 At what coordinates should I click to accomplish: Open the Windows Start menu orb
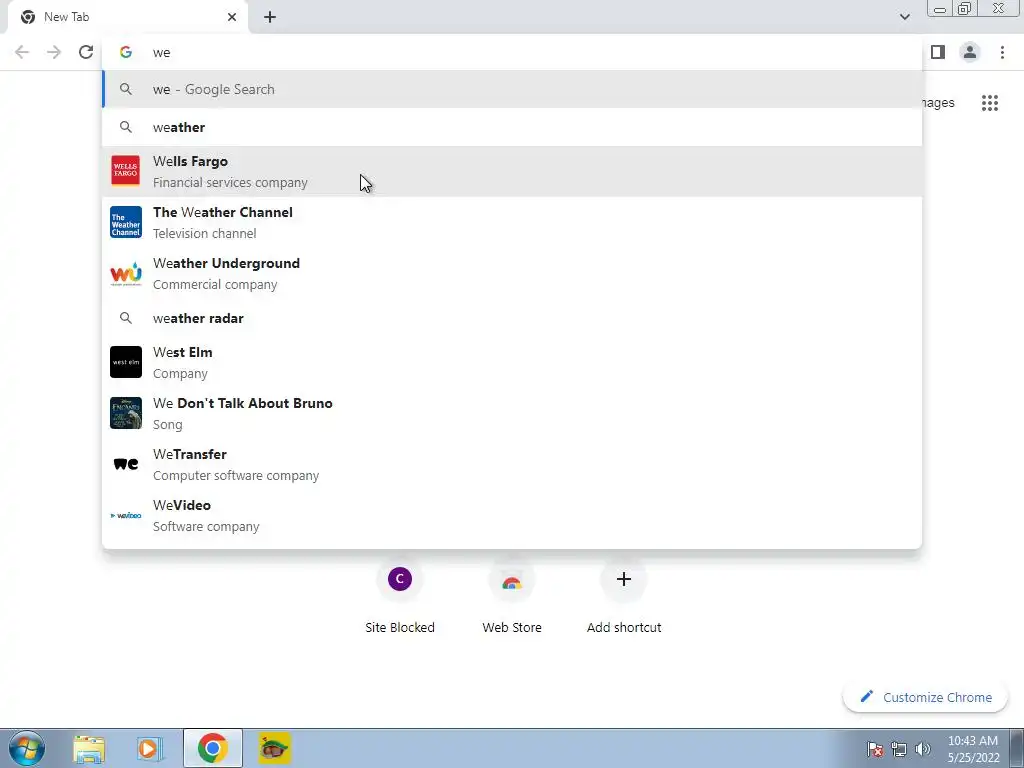[x=27, y=748]
